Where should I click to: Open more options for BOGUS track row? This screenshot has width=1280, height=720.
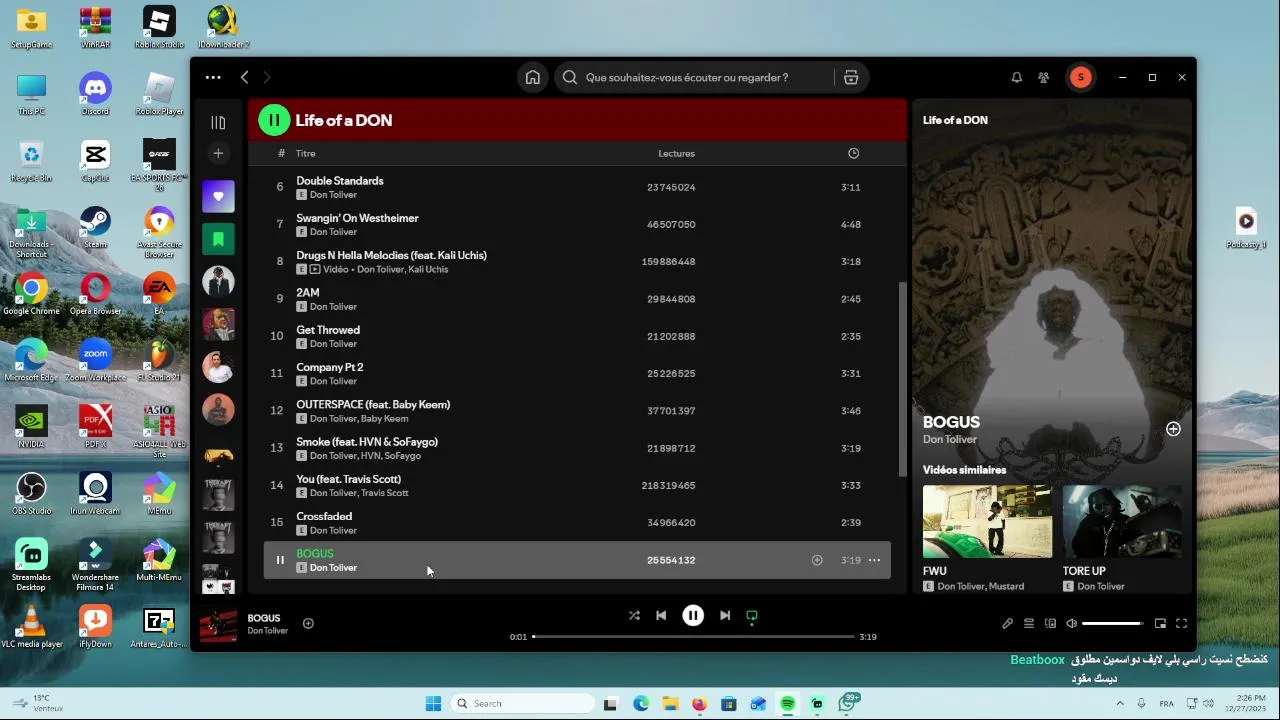point(874,560)
